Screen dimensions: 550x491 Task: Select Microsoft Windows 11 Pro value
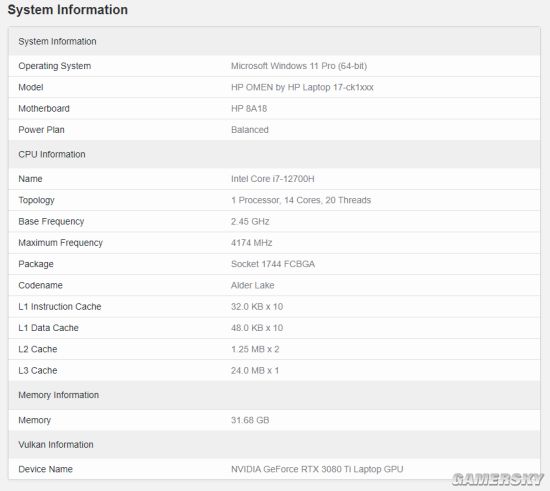[299, 66]
